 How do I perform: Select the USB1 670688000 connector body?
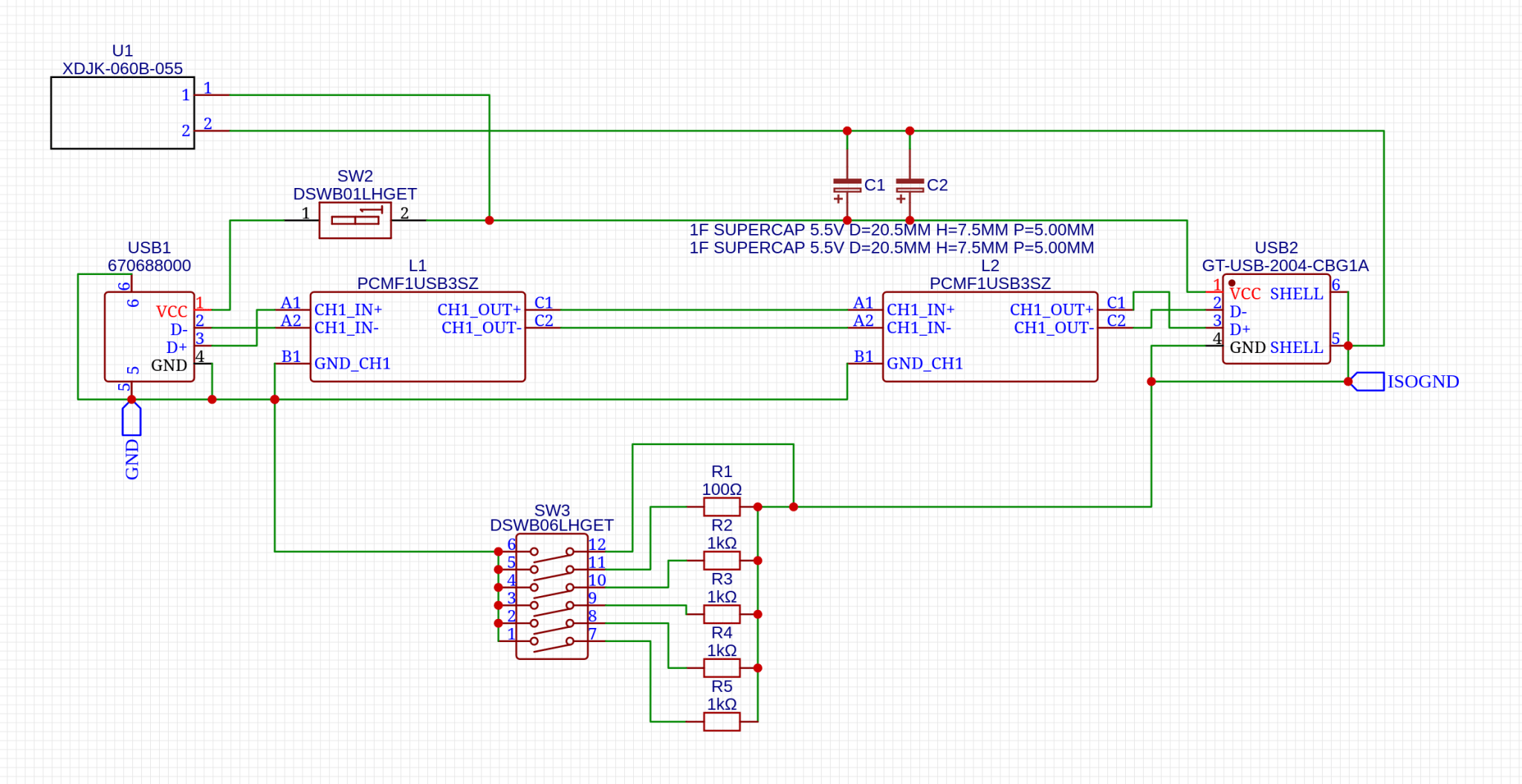pos(149,337)
